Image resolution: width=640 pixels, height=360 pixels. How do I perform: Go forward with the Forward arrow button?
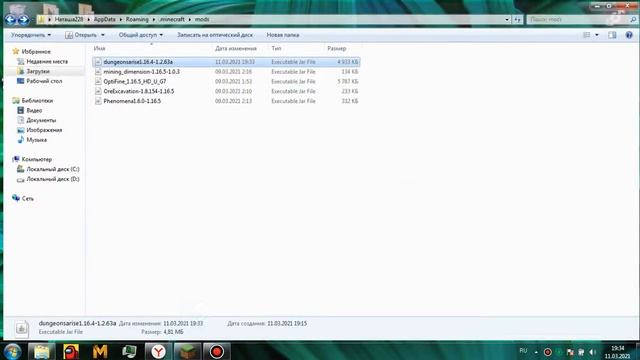pyautogui.click(x=23, y=19)
